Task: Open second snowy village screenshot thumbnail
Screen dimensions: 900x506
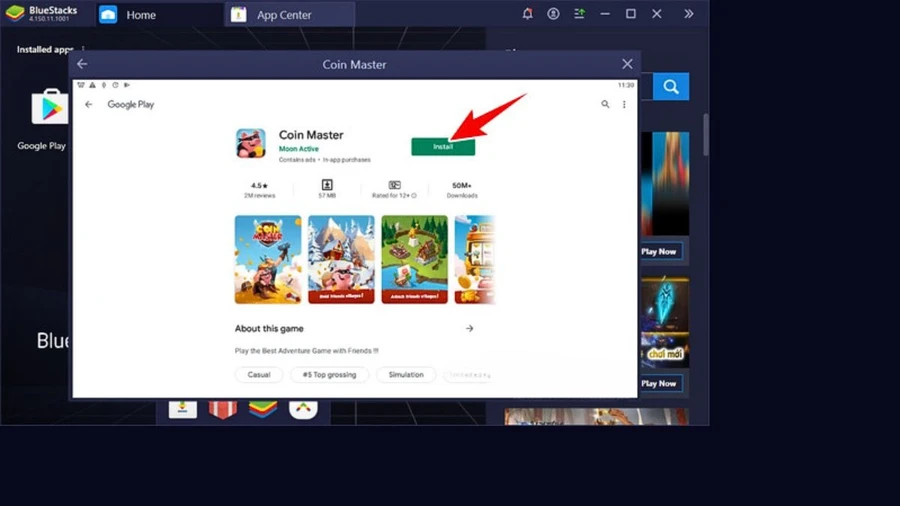Action: click(x=341, y=259)
